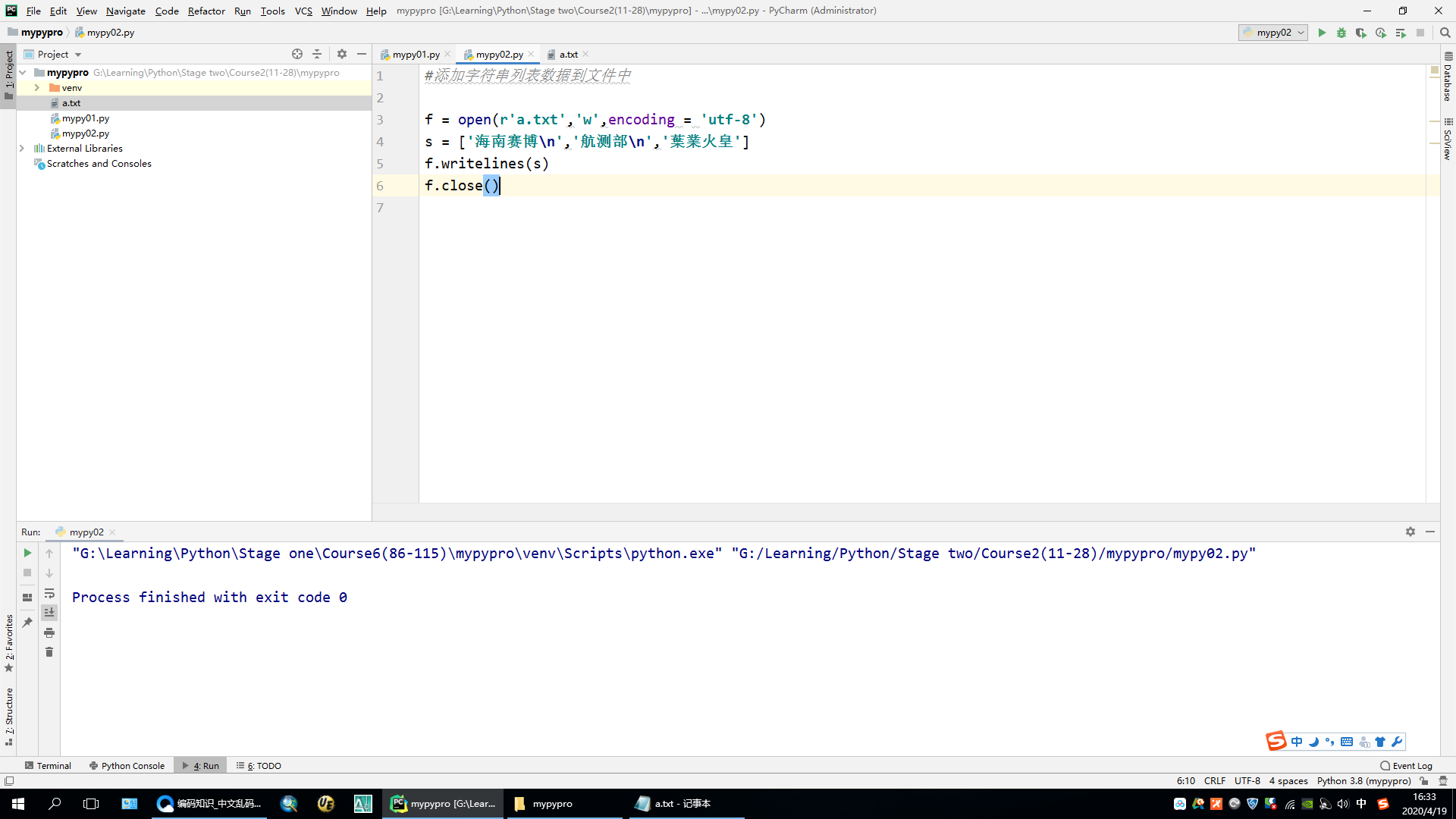Screen dimensions: 1456x819
Task: Open the 4 spaces indent selector
Action: pos(1288,780)
